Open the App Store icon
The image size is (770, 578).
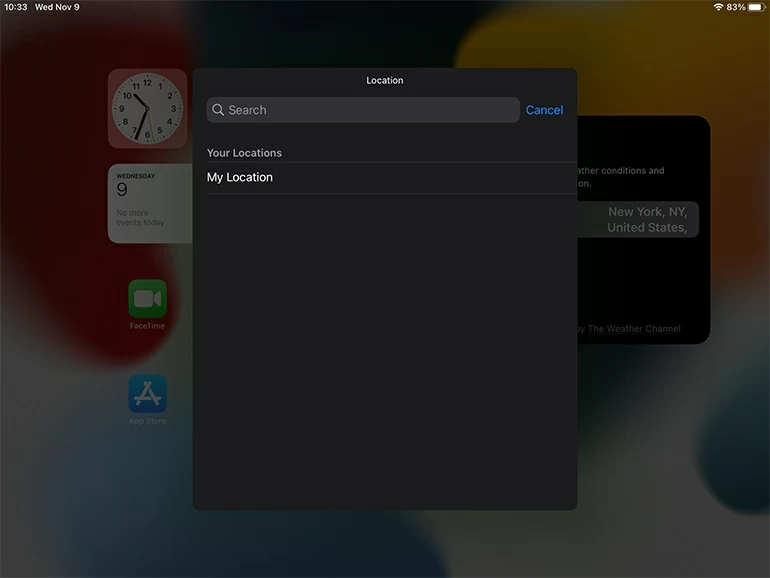tap(147, 394)
